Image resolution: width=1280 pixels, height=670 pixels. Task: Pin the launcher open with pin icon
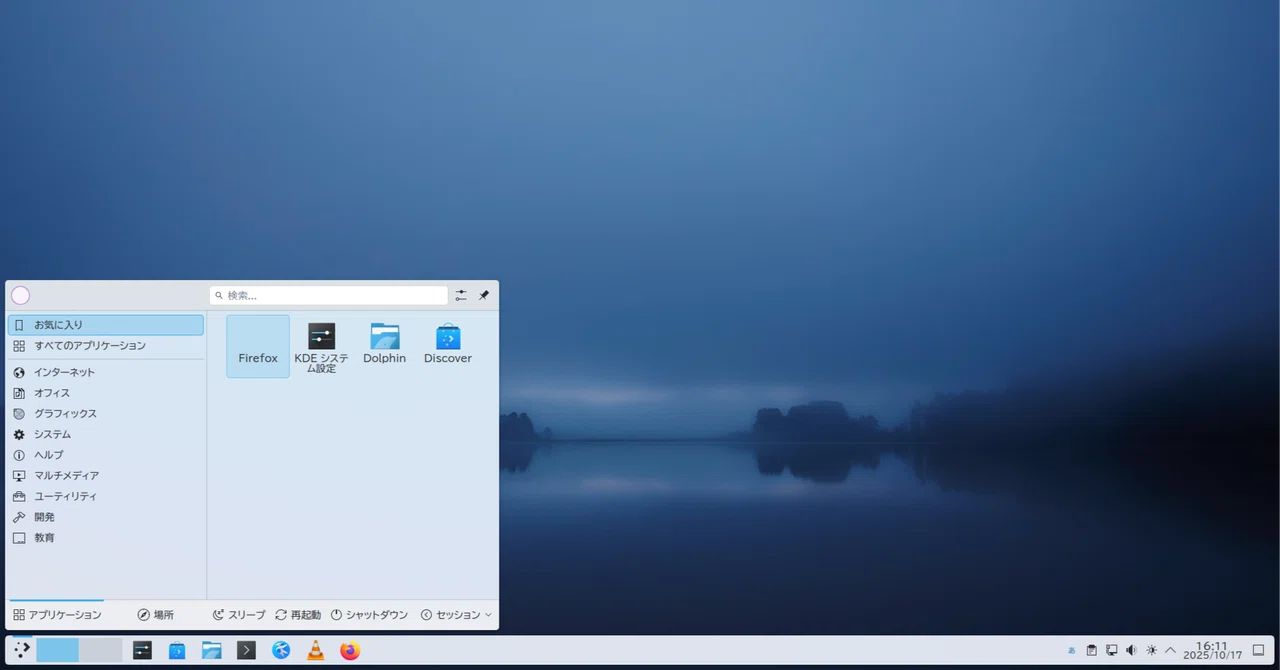point(484,295)
